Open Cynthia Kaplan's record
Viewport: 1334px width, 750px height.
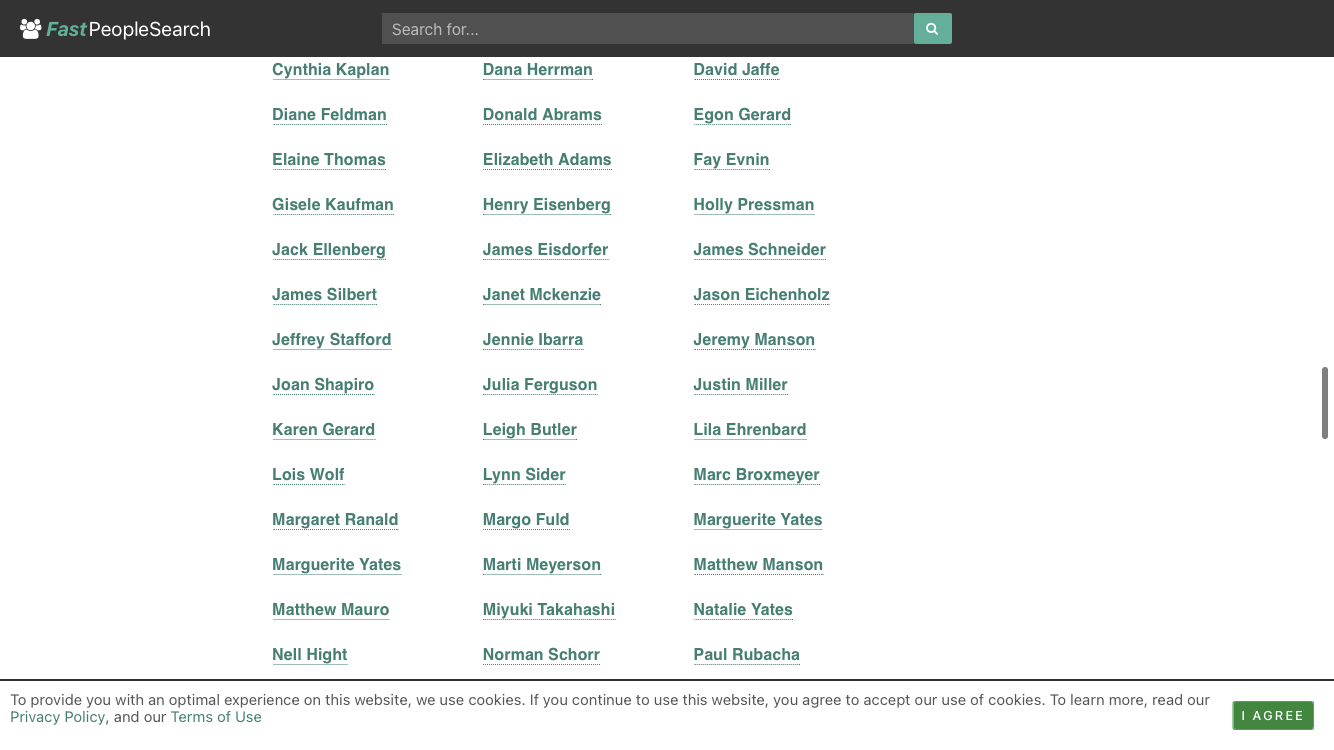331,69
